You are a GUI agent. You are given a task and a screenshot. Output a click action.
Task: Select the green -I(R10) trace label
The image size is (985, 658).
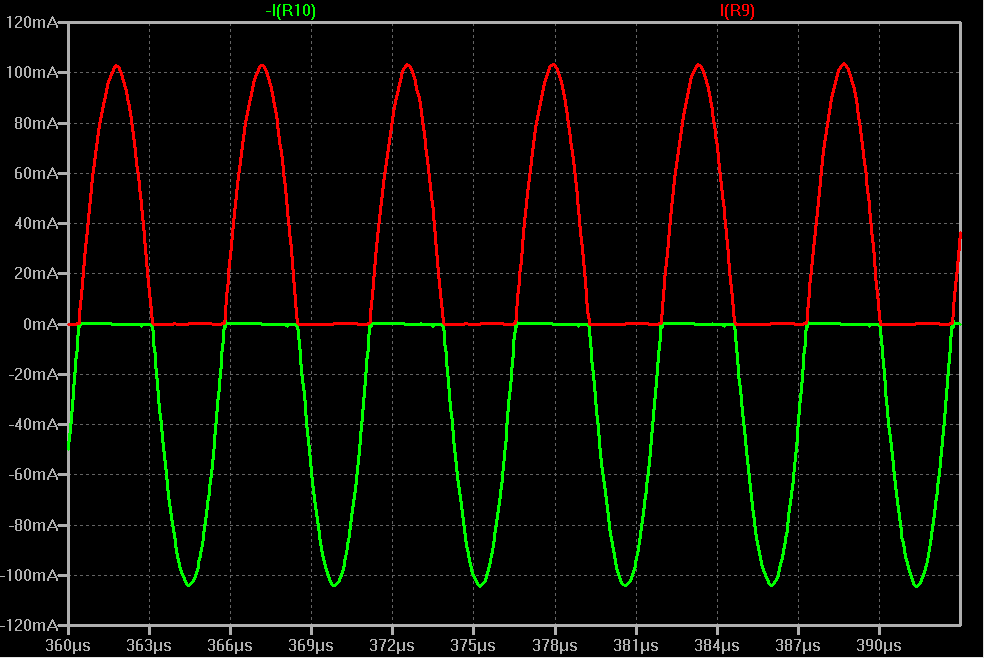(290, 11)
